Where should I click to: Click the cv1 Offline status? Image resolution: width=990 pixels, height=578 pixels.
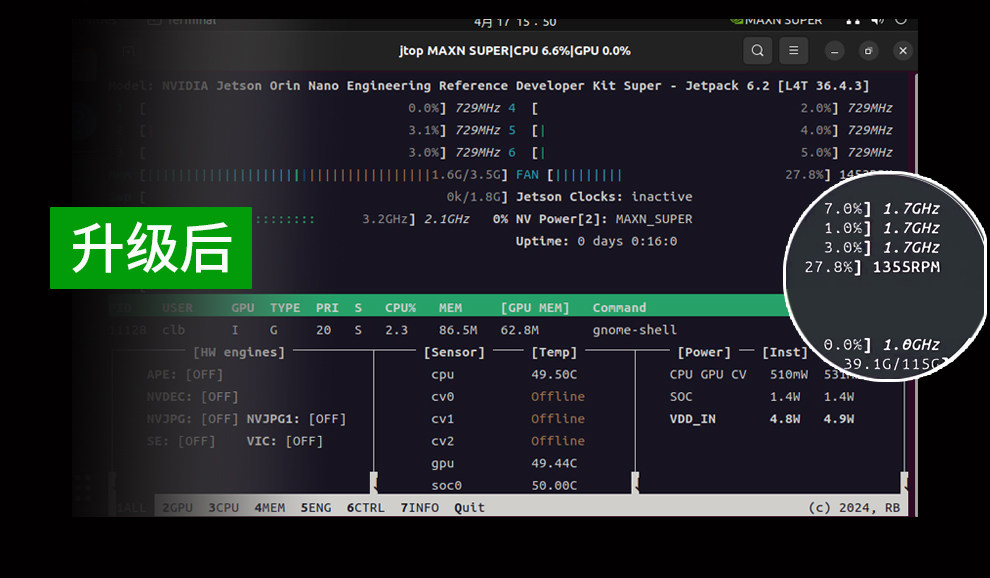(x=558, y=419)
